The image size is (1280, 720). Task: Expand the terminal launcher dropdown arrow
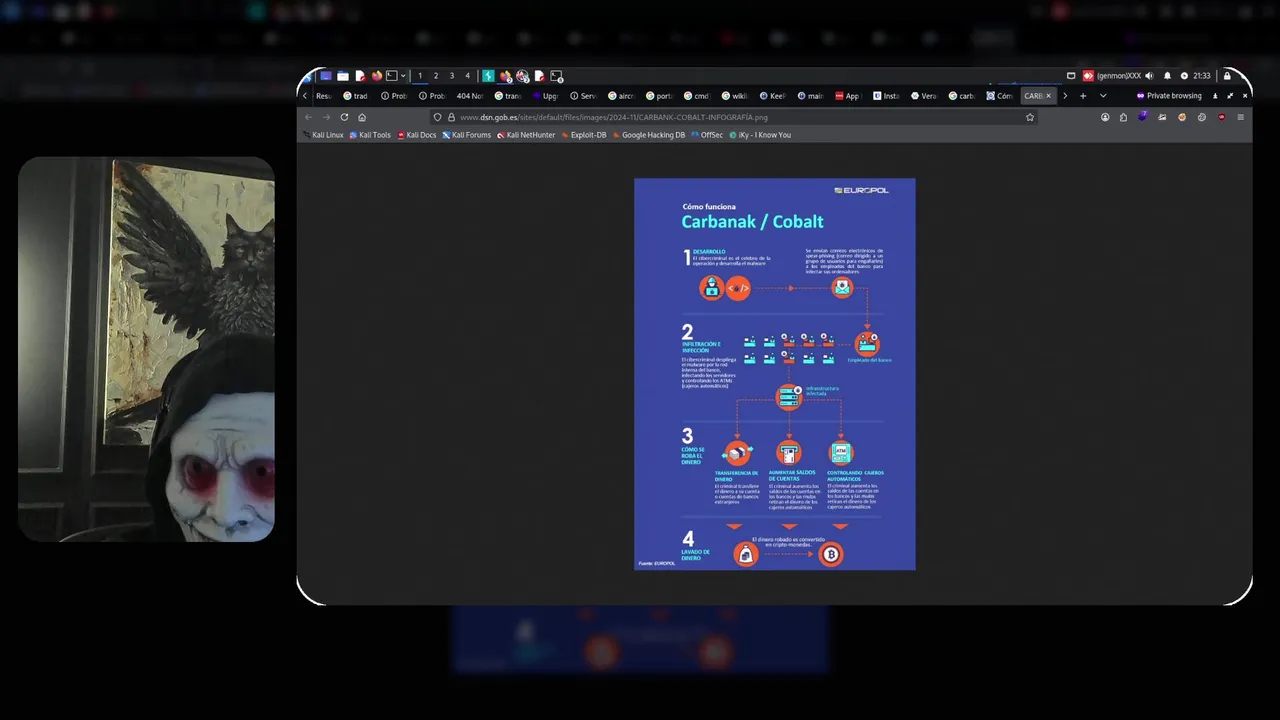pyautogui.click(x=403, y=76)
